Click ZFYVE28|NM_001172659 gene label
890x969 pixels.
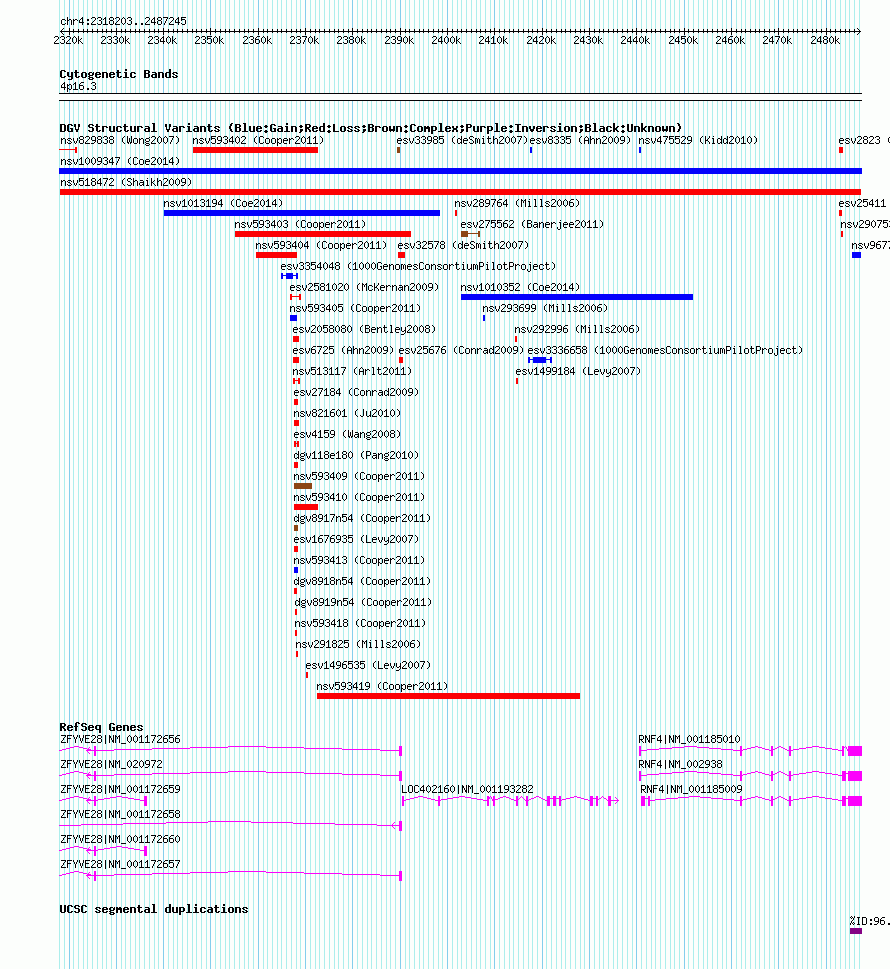coord(121,789)
